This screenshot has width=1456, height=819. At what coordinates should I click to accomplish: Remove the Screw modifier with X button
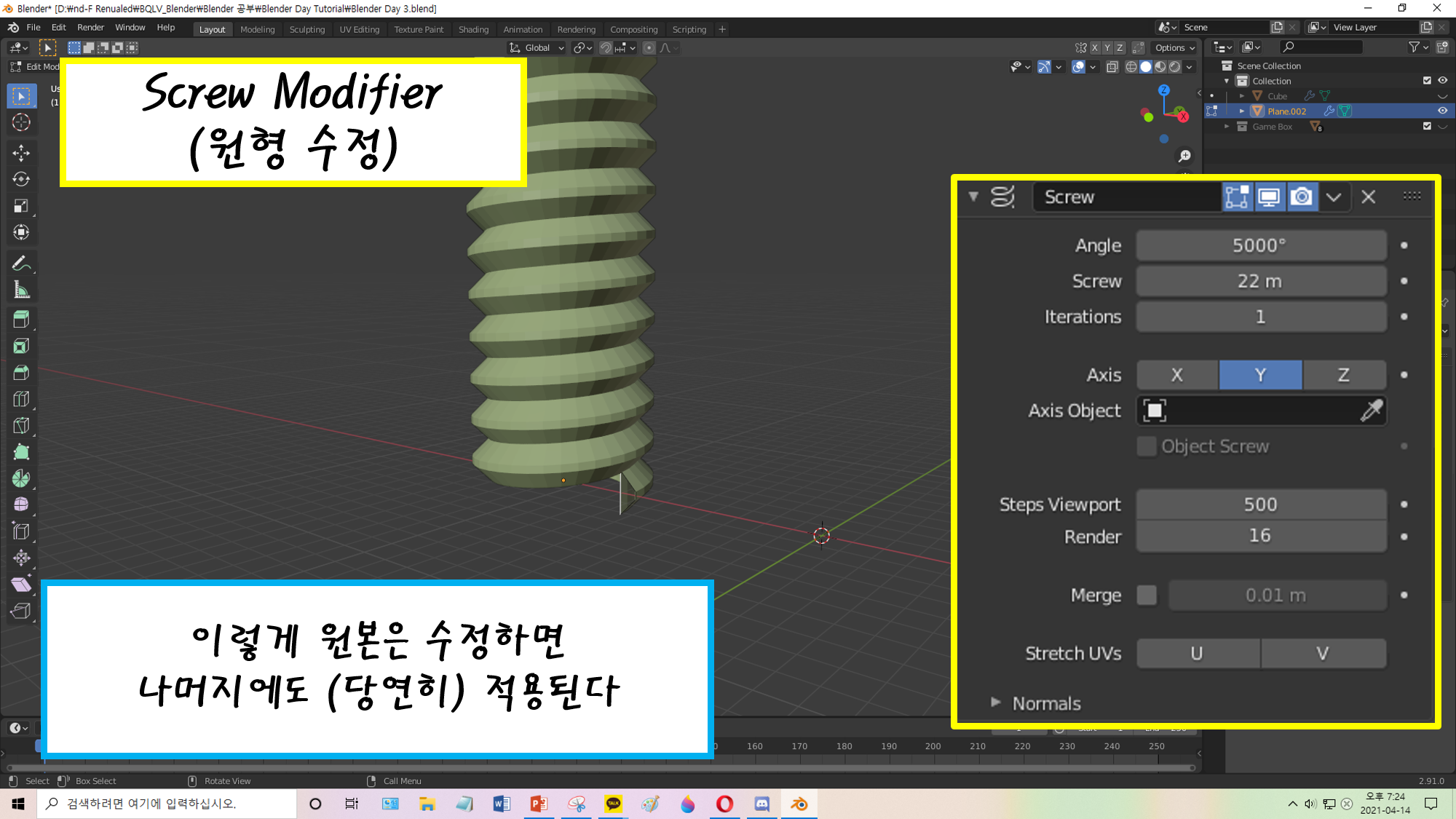click(x=1369, y=197)
